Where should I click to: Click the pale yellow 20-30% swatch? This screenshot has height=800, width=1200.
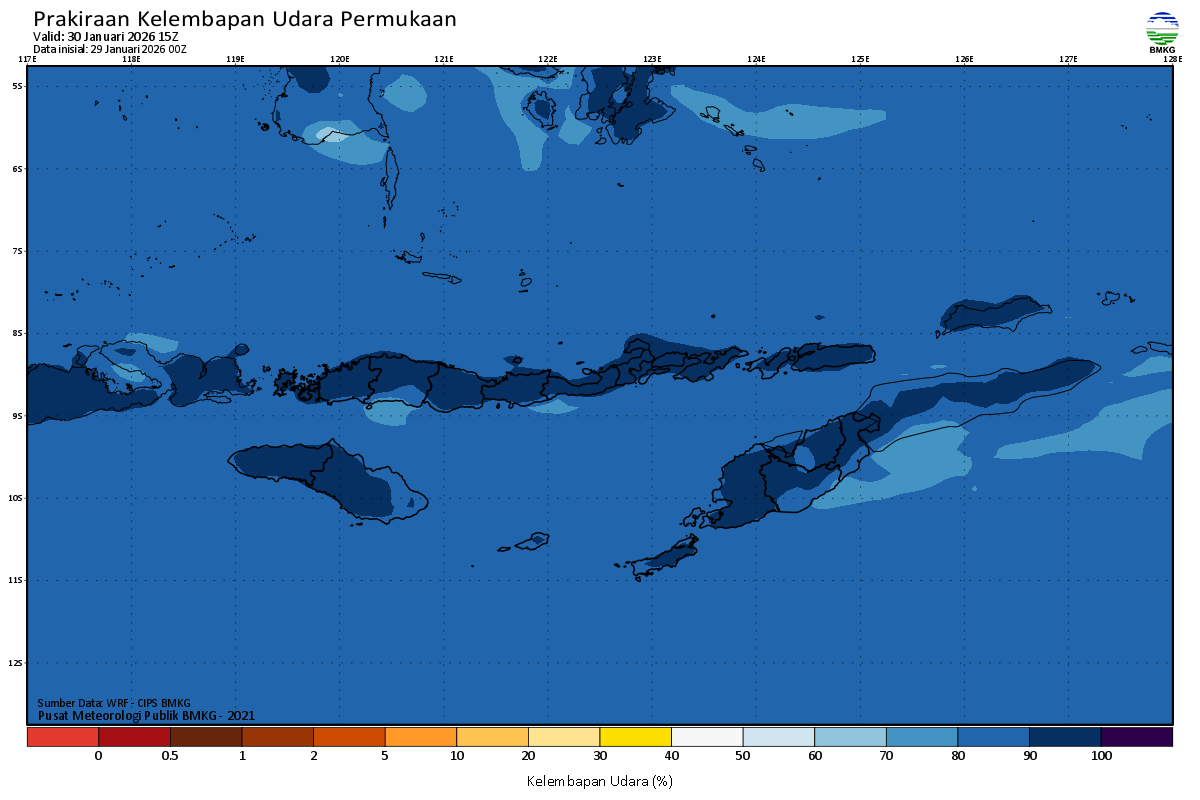click(x=563, y=737)
